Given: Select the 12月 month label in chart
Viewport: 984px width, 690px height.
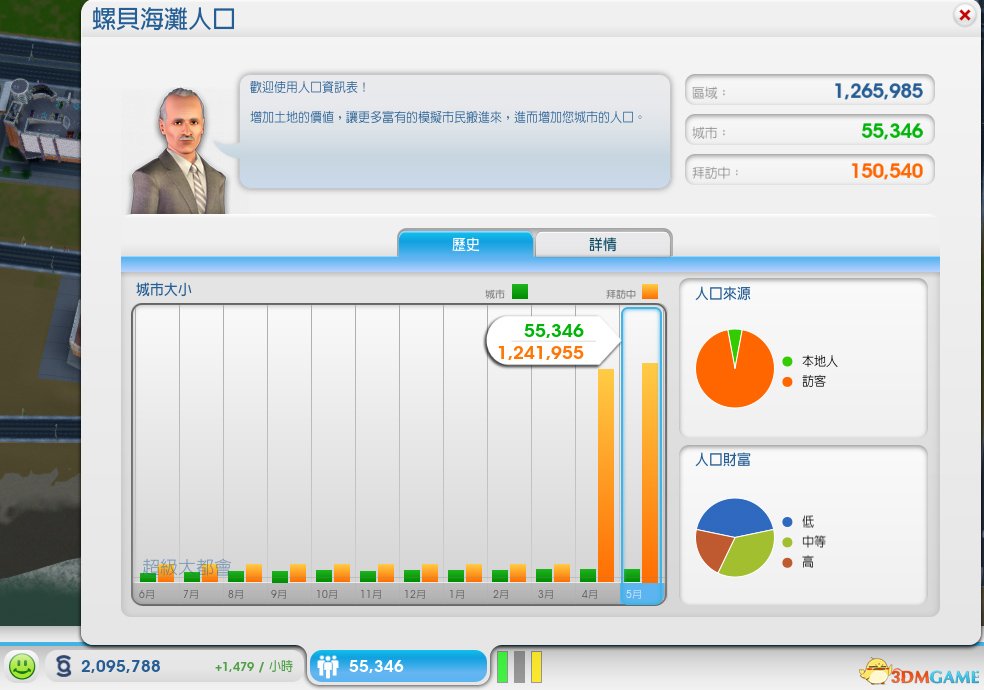Looking at the screenshot, I should pyautogui.click(x=414, y=594).
